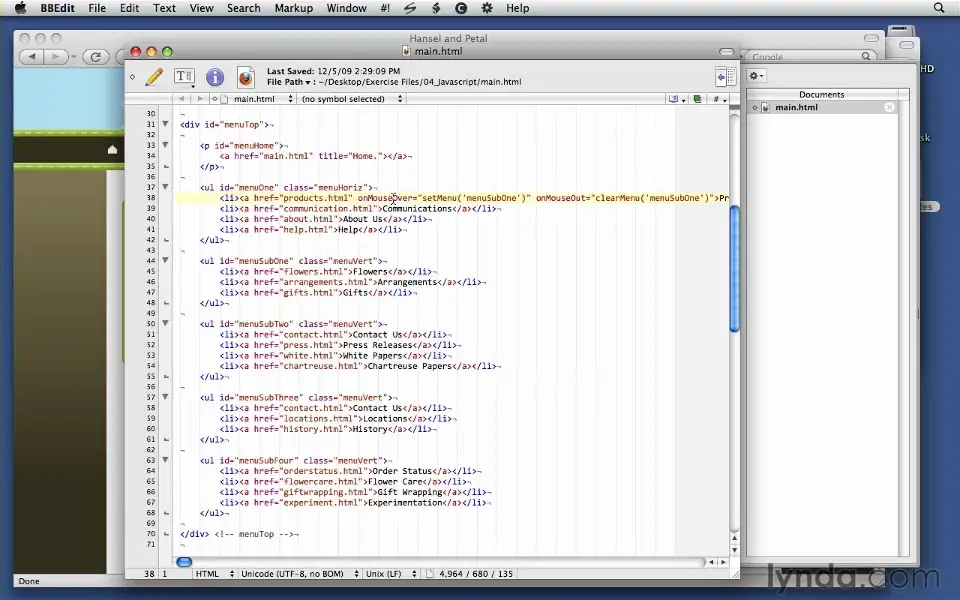This screenshot has width=960, height=600.
Task: Go to the previous document arrow
Action: point(181,99)
